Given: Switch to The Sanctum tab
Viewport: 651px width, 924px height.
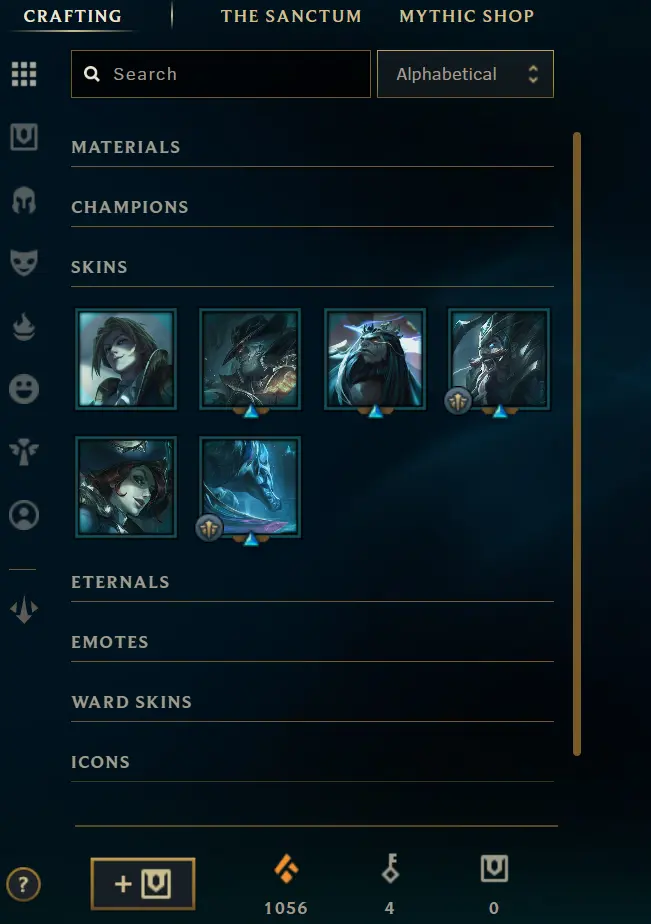Looking at the screenshot, I should (x=291, y=16).
